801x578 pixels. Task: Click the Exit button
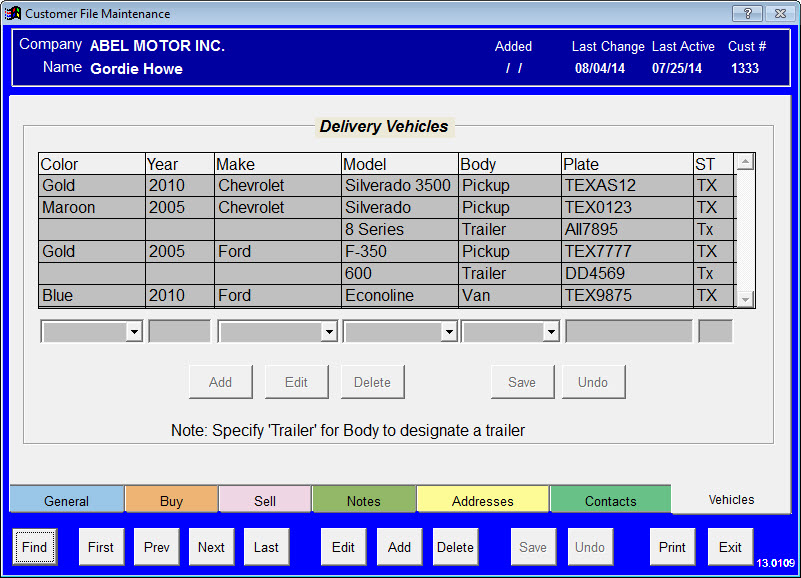pyautogui.click(x=731, y=547)
